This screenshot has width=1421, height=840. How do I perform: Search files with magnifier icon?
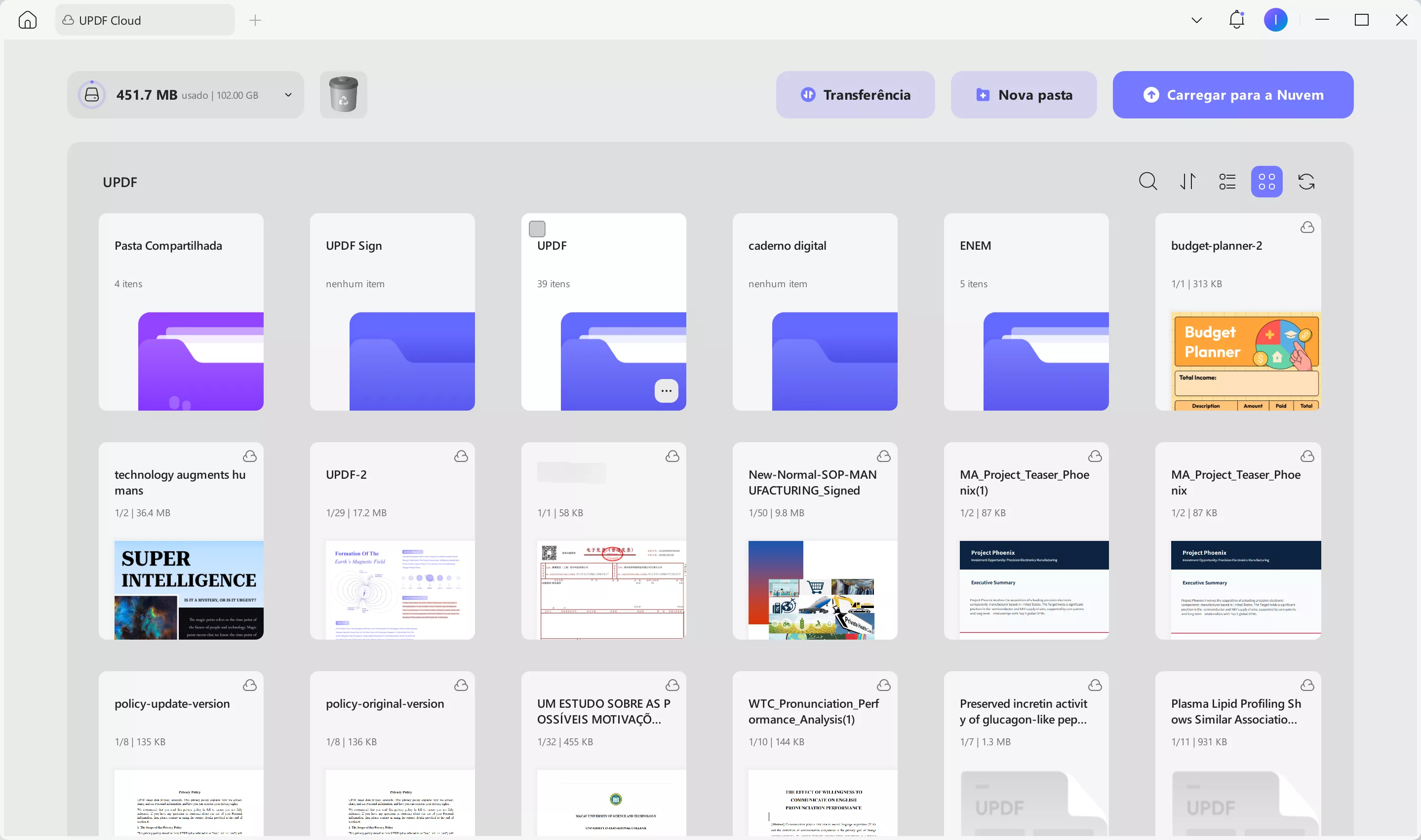coord(1147,182)
